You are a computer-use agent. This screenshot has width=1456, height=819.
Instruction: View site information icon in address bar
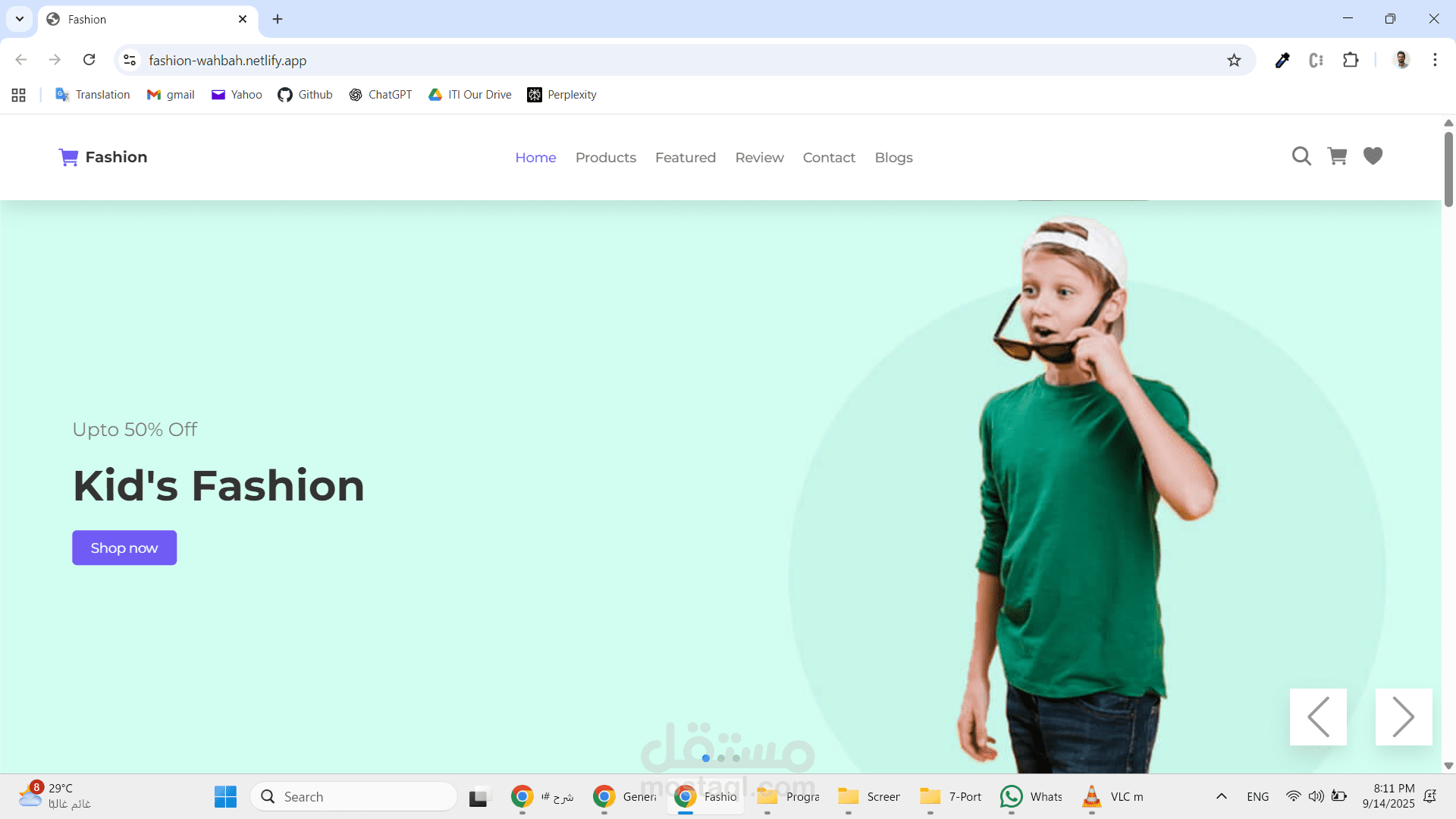click(130, 60)
